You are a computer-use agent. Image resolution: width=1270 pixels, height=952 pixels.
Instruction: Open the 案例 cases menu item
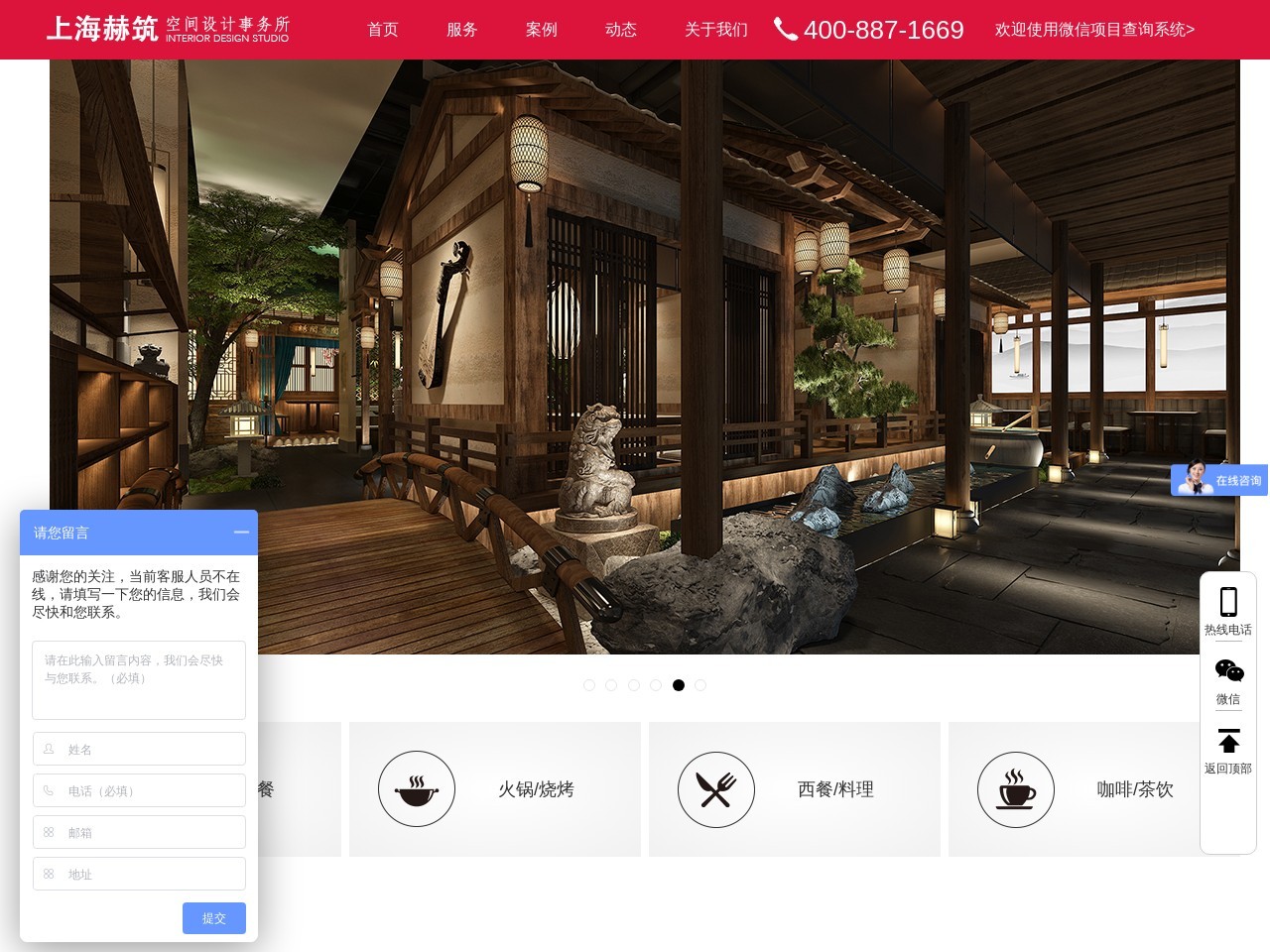pos(542,30)
